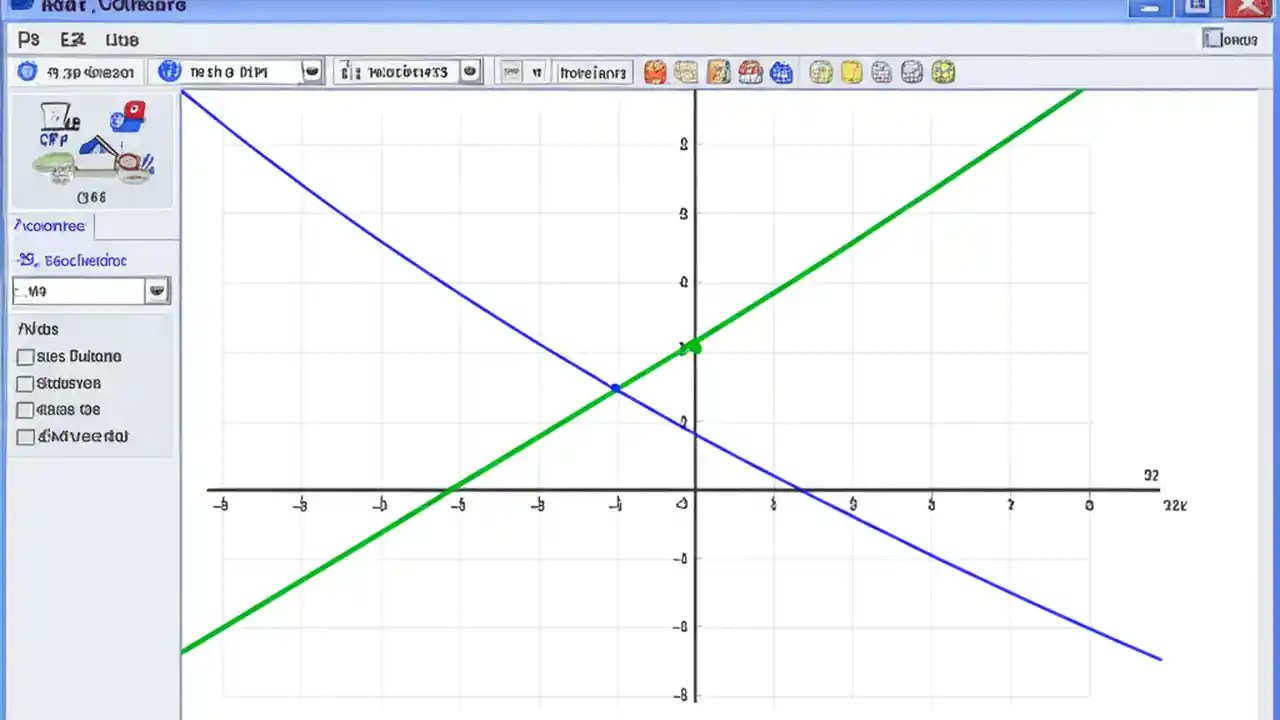Open the dropdown beside the sidebar input field
This screenshot has height=720, width=1280.
point(157,291)
